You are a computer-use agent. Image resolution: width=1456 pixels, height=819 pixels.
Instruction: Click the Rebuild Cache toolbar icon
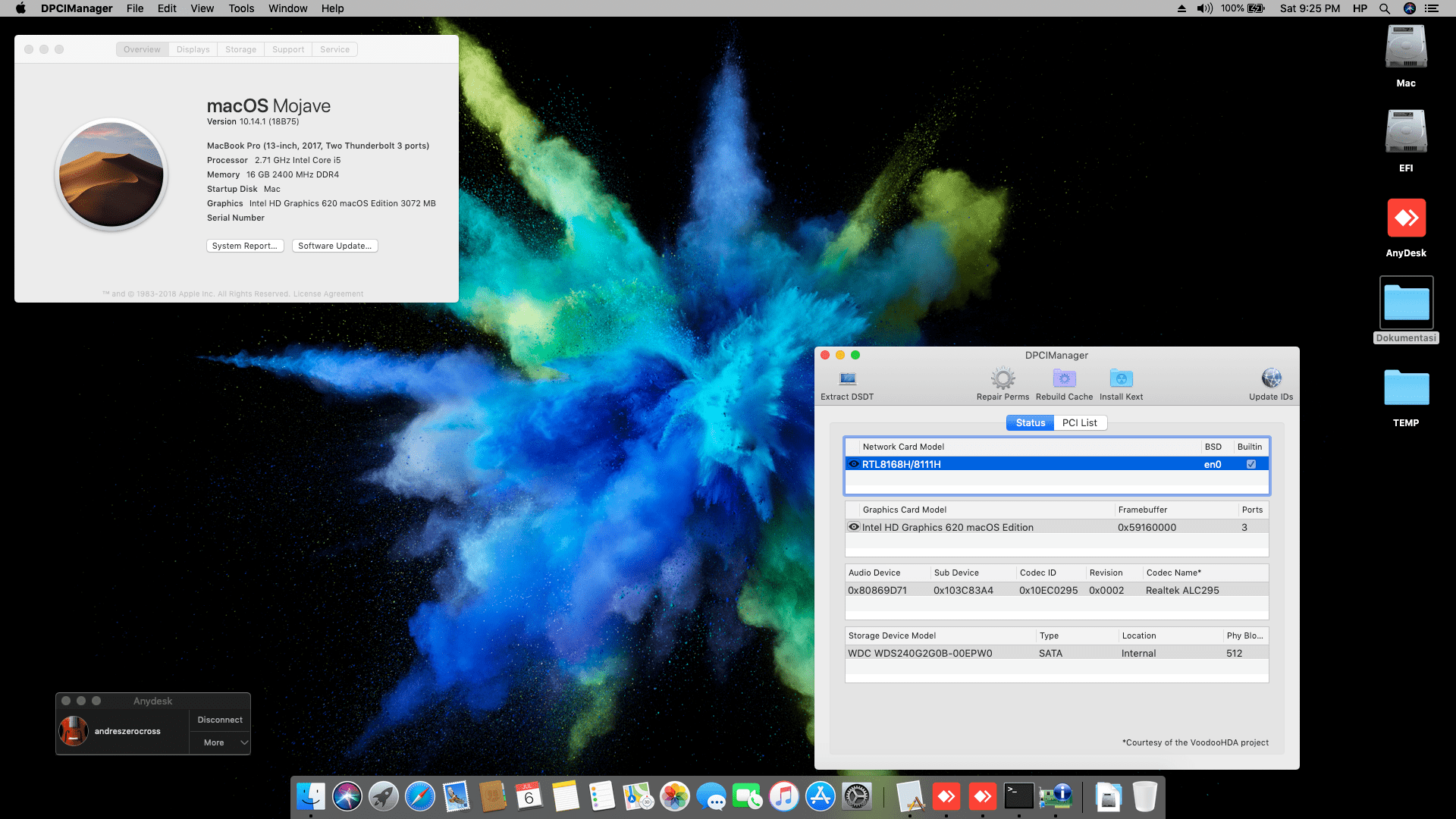[1064, 378]
